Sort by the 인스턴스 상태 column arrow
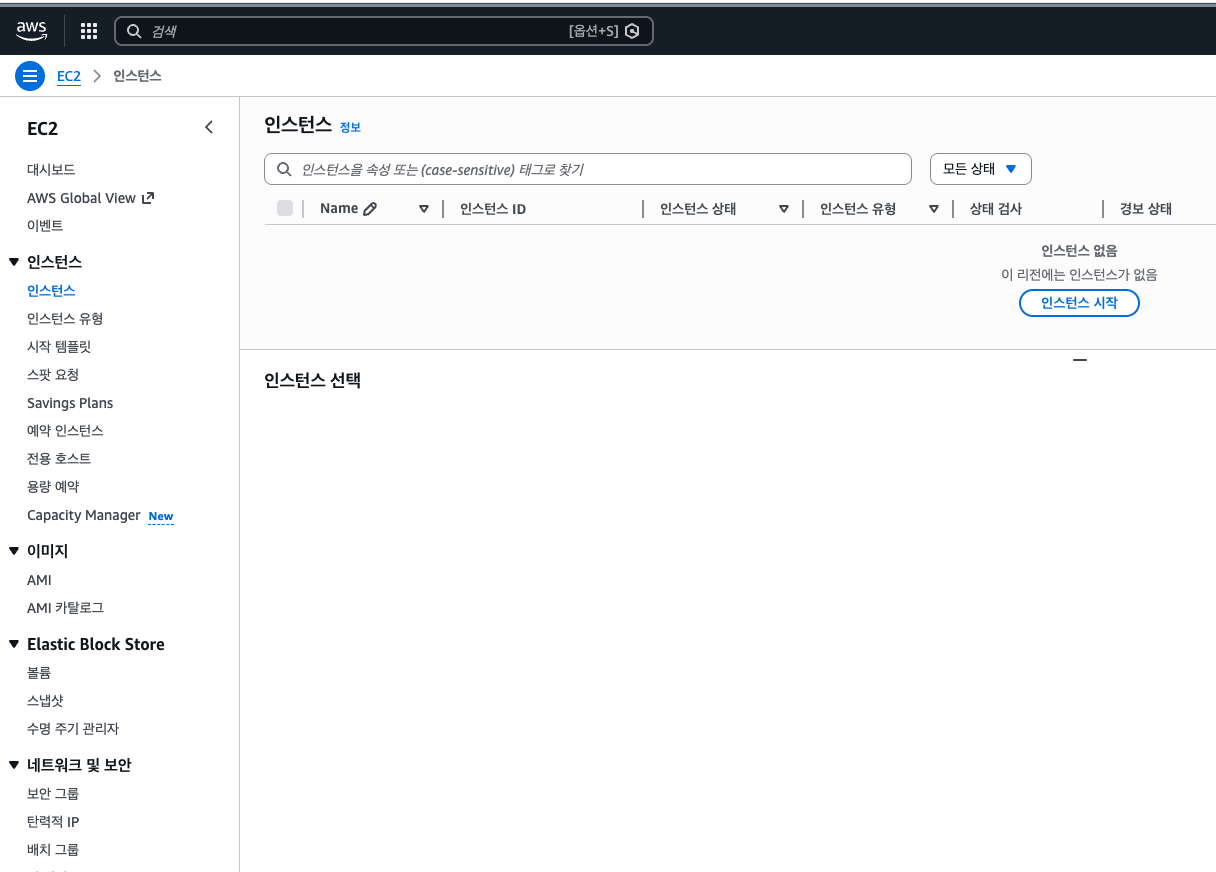This screenshot has width=1216, height=872. click(x=784, y=209)
